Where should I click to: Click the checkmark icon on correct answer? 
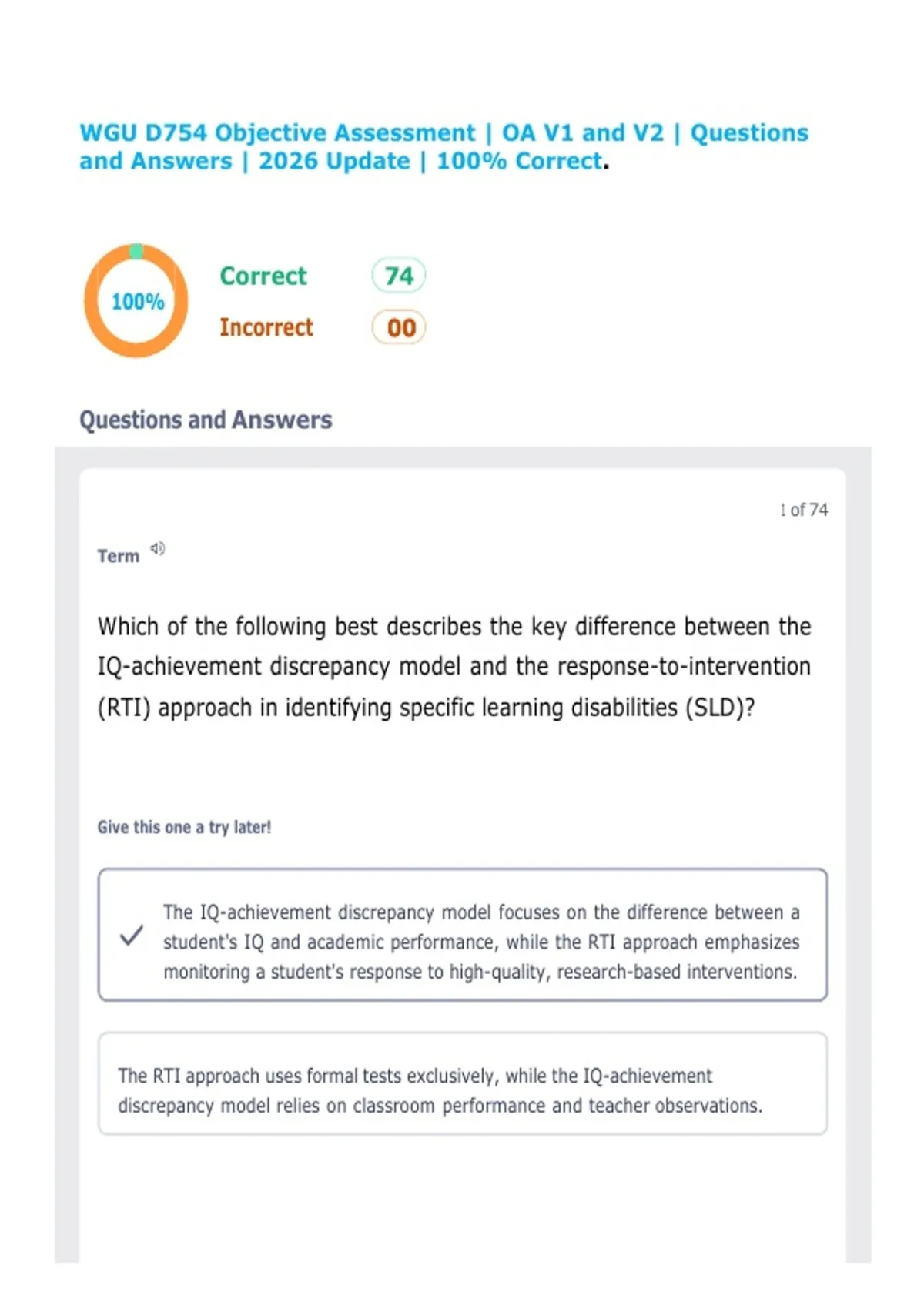coord(132,936)
